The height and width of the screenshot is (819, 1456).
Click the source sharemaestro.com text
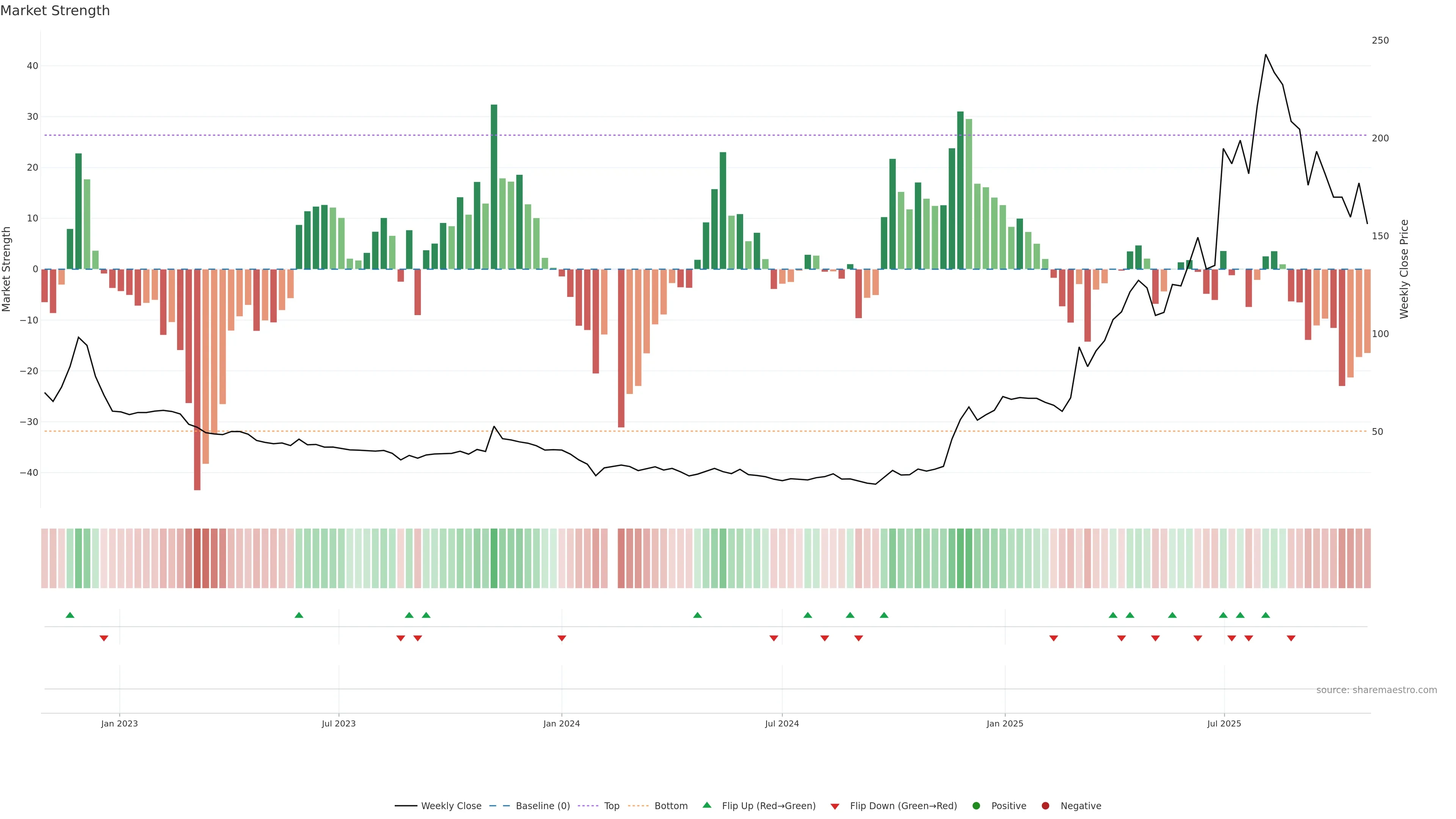point(1376,690)
